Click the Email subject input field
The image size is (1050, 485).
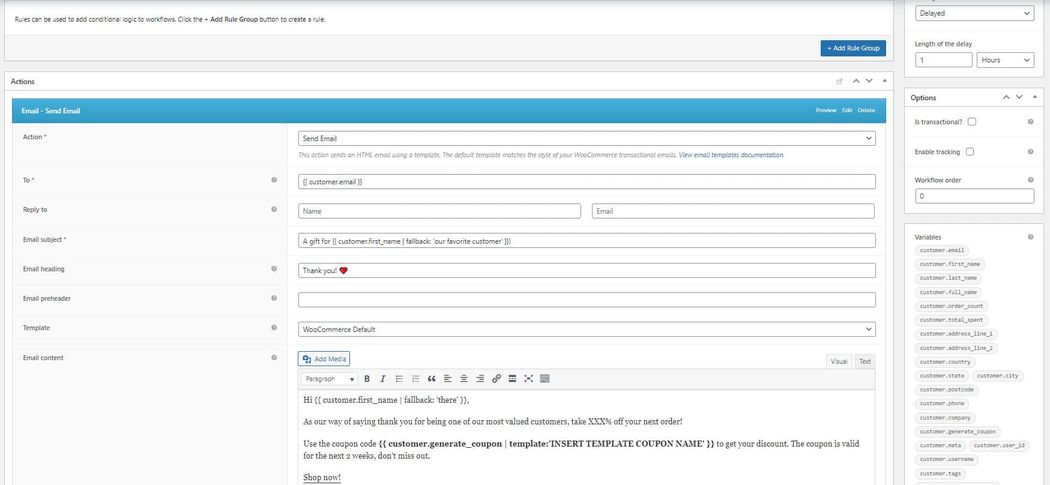pyautogui.click(x=587, y=240)
